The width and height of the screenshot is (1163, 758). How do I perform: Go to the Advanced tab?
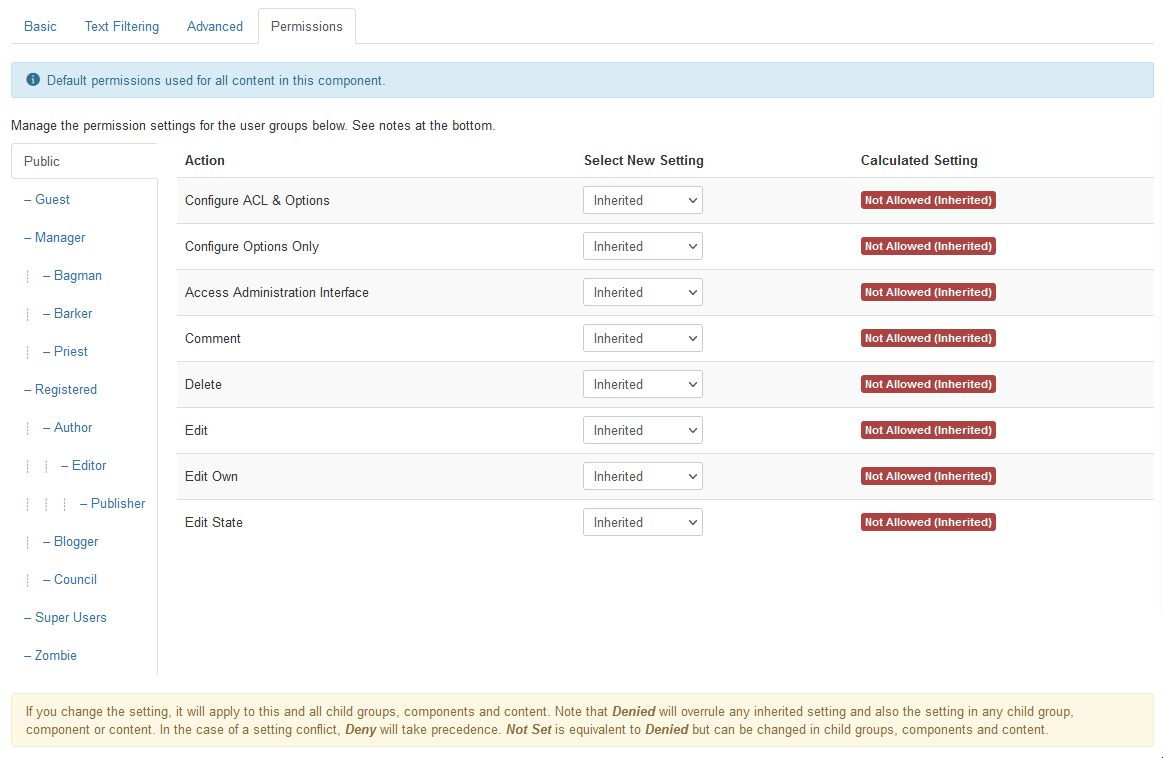coord(214,27)
